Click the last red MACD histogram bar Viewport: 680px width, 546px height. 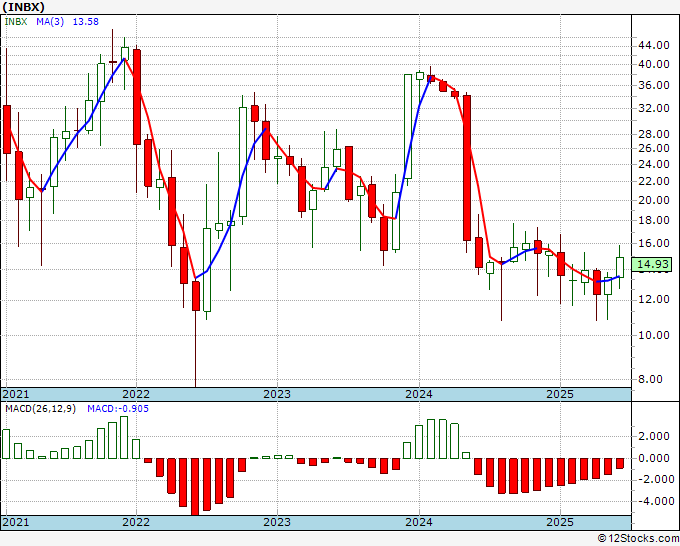pos(620,463)
